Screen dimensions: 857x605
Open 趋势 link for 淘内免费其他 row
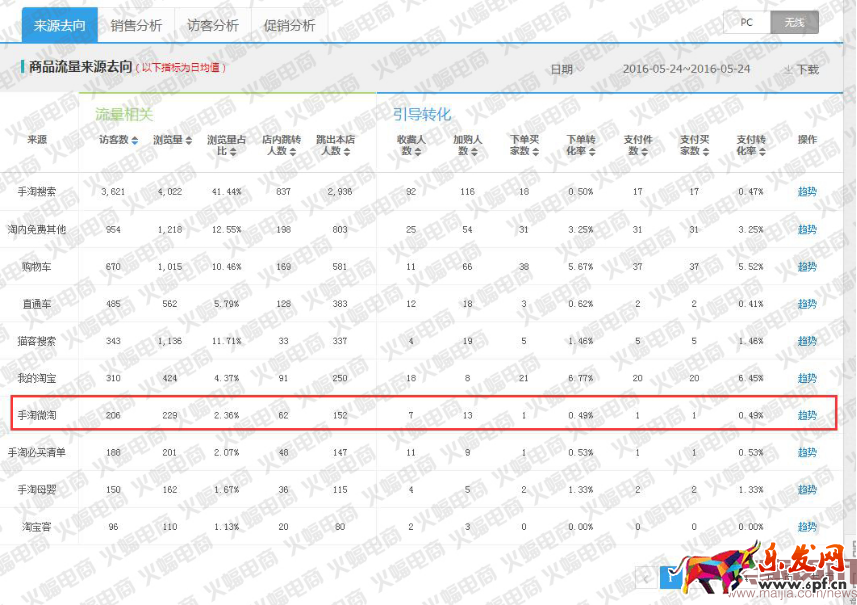point(807,230)
